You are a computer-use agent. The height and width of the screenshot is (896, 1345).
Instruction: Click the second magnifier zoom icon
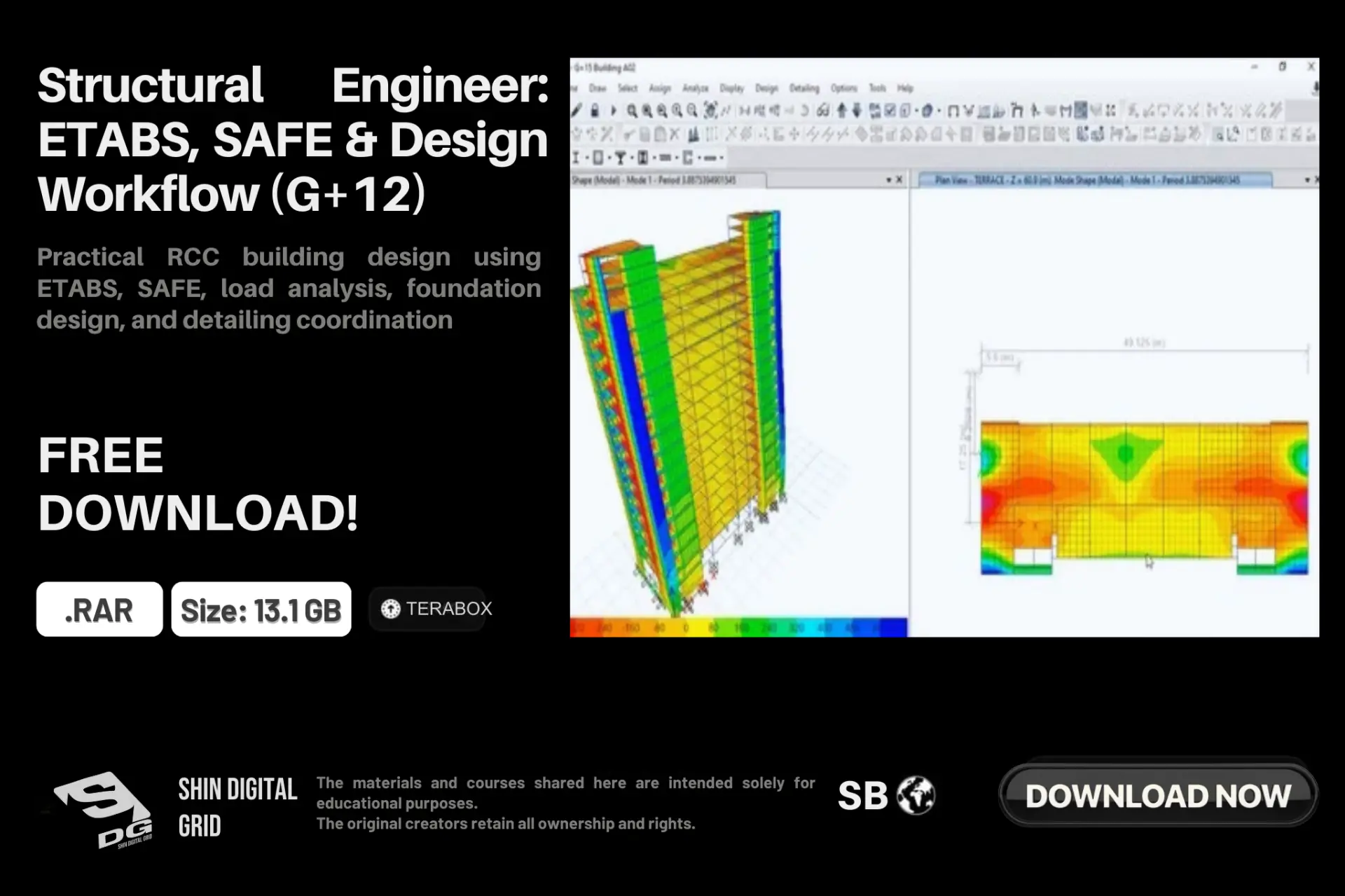pos(647,111)
